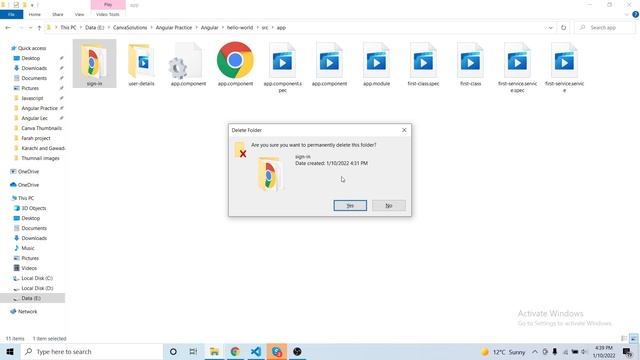The height and width of the screenshot is (360, 640).
Task: Open Task View on the taskbar
Action: (x=193, y=351)
